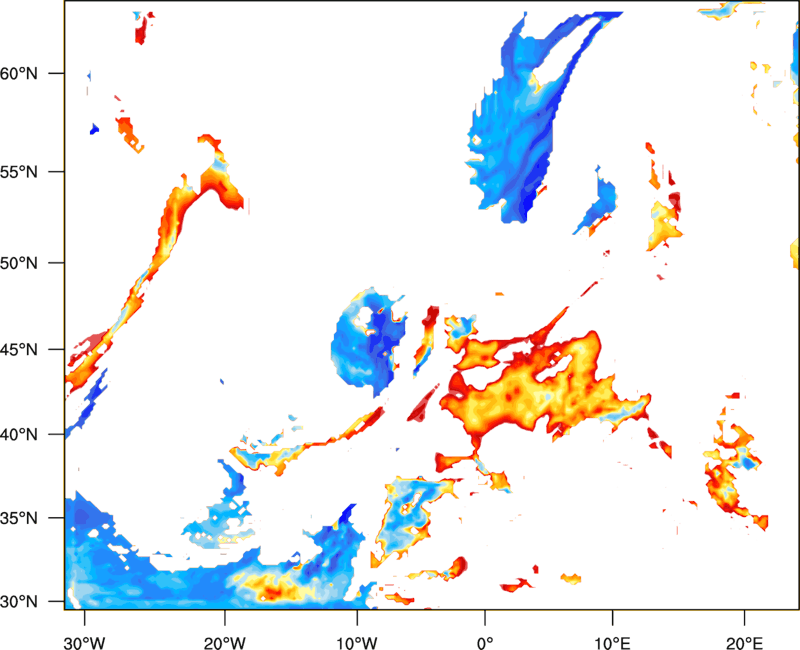The height and width of the screenshot is (650, 800).
Task: Click the 60°N latitude label
Action: point(19,74)
